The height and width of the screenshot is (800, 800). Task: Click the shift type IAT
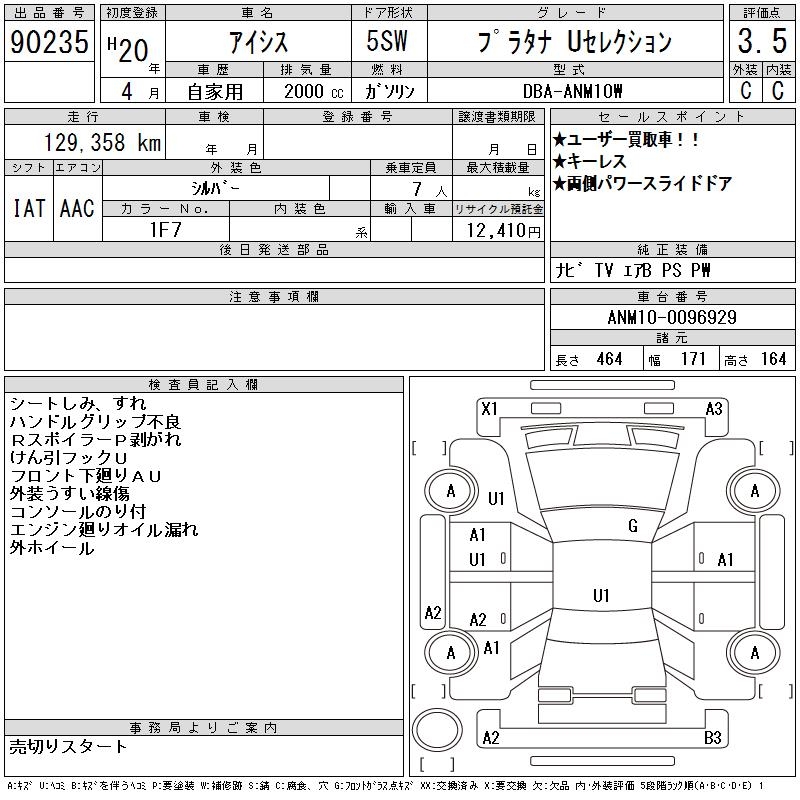[29, 208]
